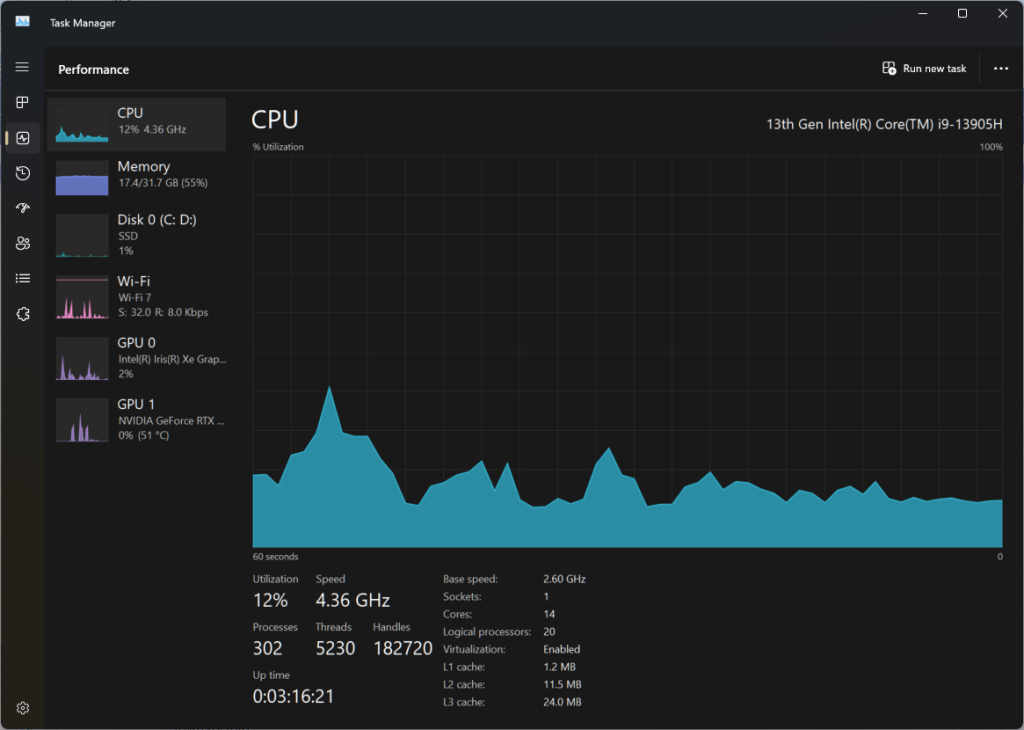1024x730 pixels.
Task: Select the Performance page icon
Action: point(22,138)
